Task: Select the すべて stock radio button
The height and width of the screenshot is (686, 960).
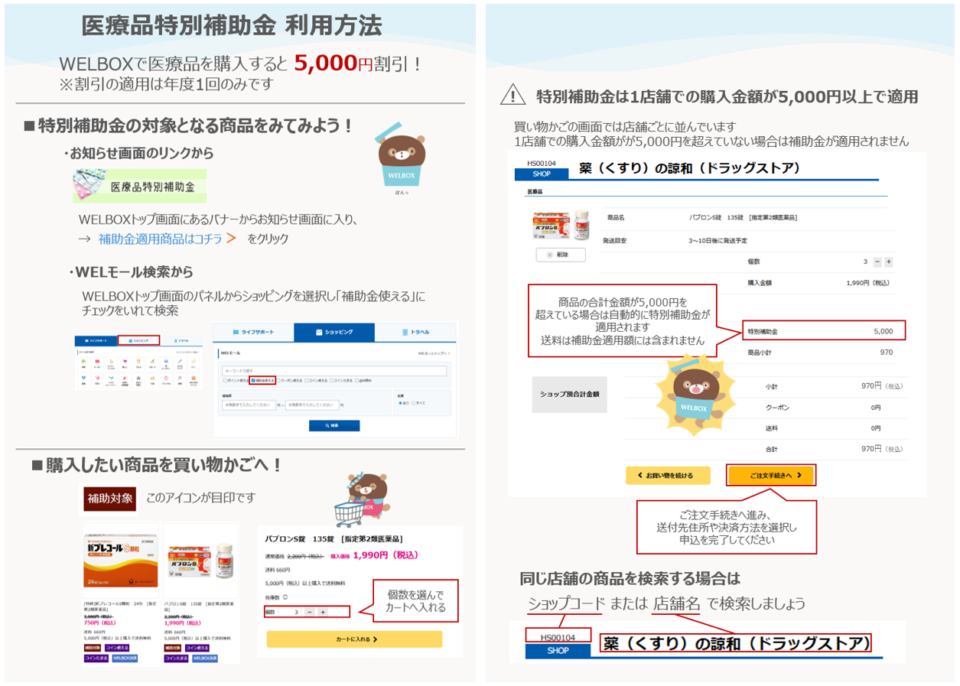Action: click(x=413, y=403)
